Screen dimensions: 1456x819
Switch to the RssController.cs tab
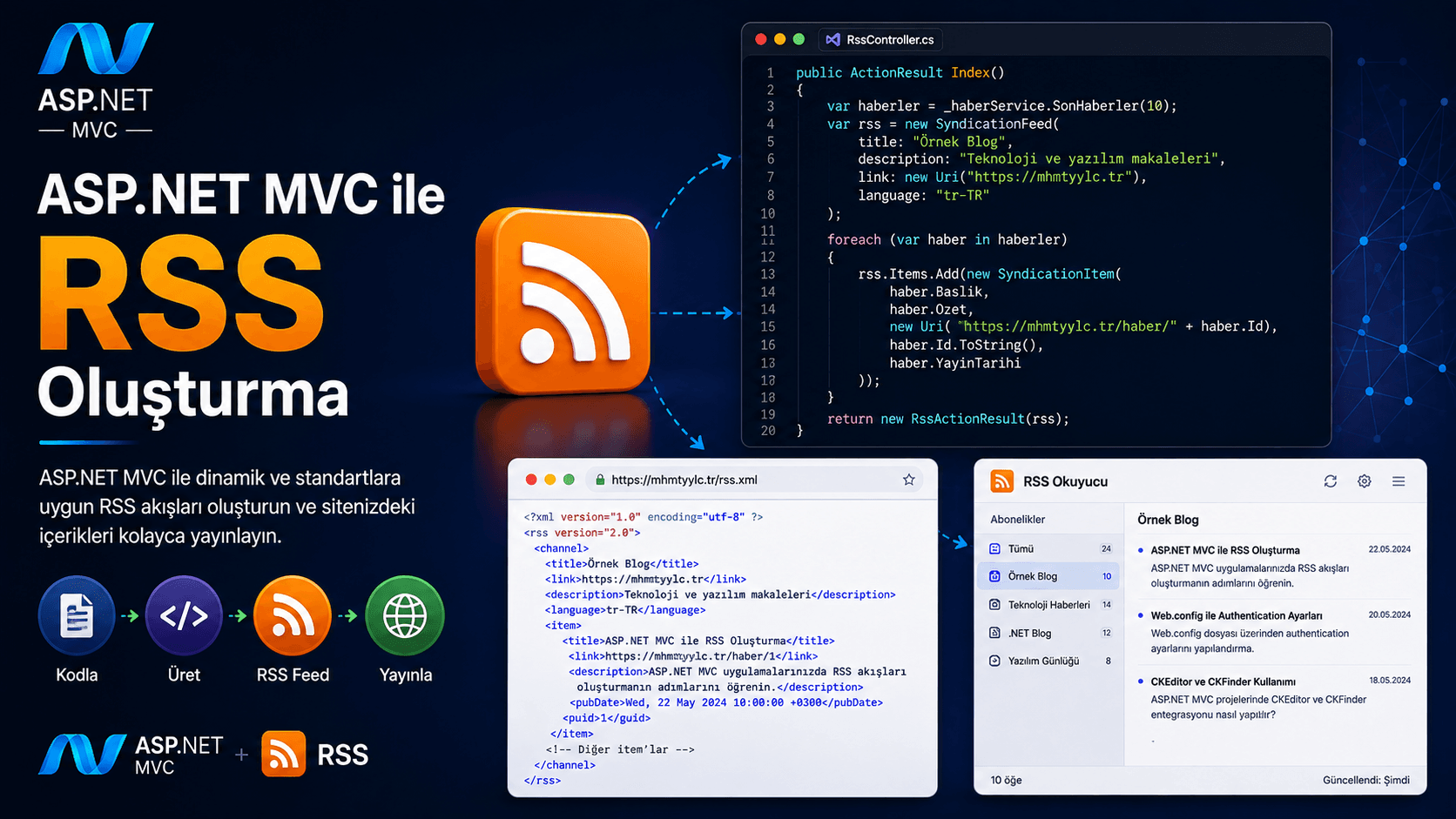tap(881, 39)
